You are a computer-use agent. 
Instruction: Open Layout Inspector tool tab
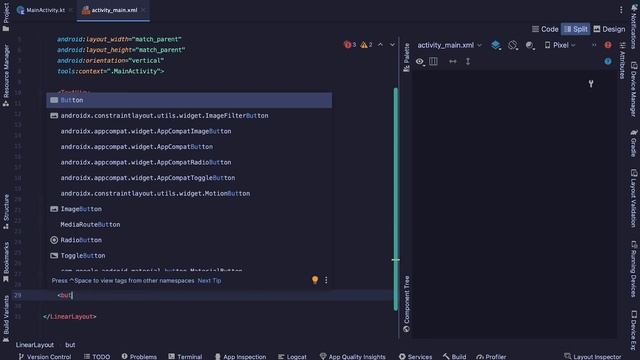pos(593,356)
